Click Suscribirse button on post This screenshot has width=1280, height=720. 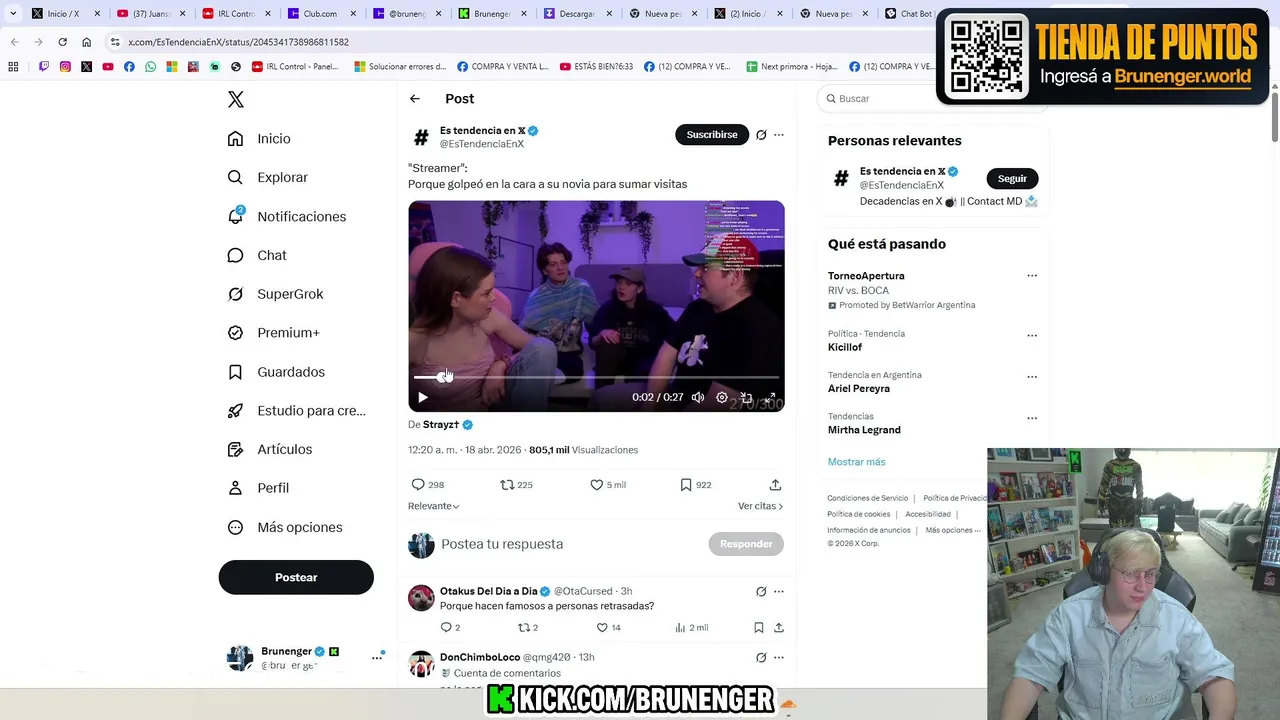point(712,135)
